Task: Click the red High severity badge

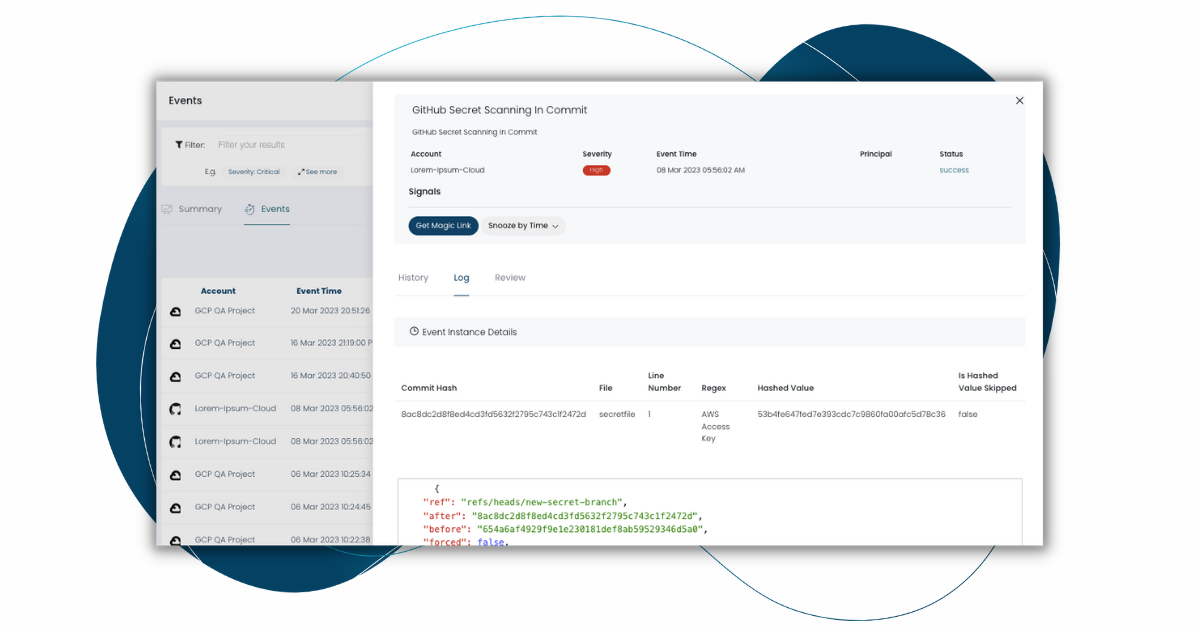Action: (x=596, y=170)
